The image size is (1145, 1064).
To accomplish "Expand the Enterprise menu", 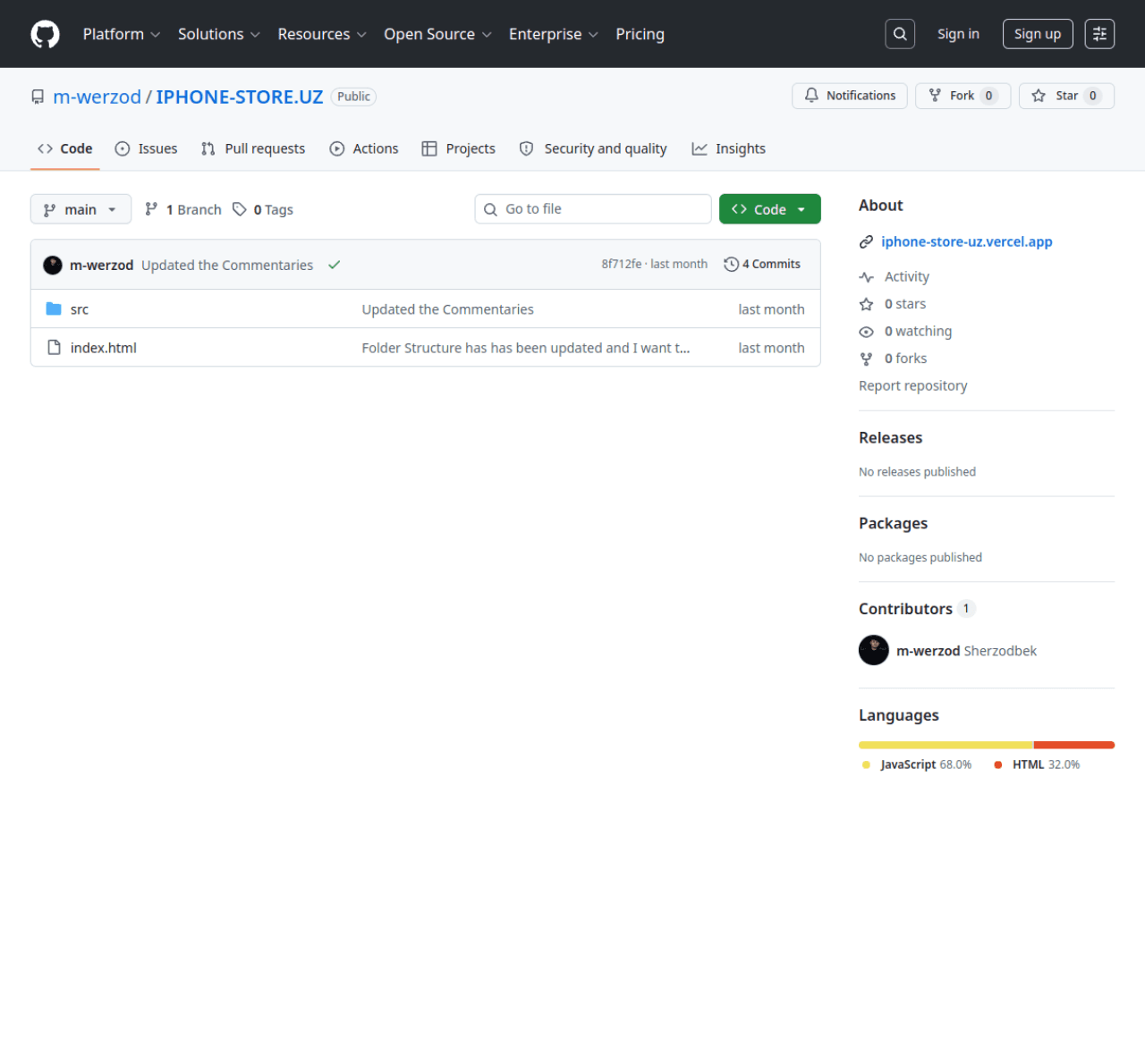I will pyautogui.click(x=554, y=34).
